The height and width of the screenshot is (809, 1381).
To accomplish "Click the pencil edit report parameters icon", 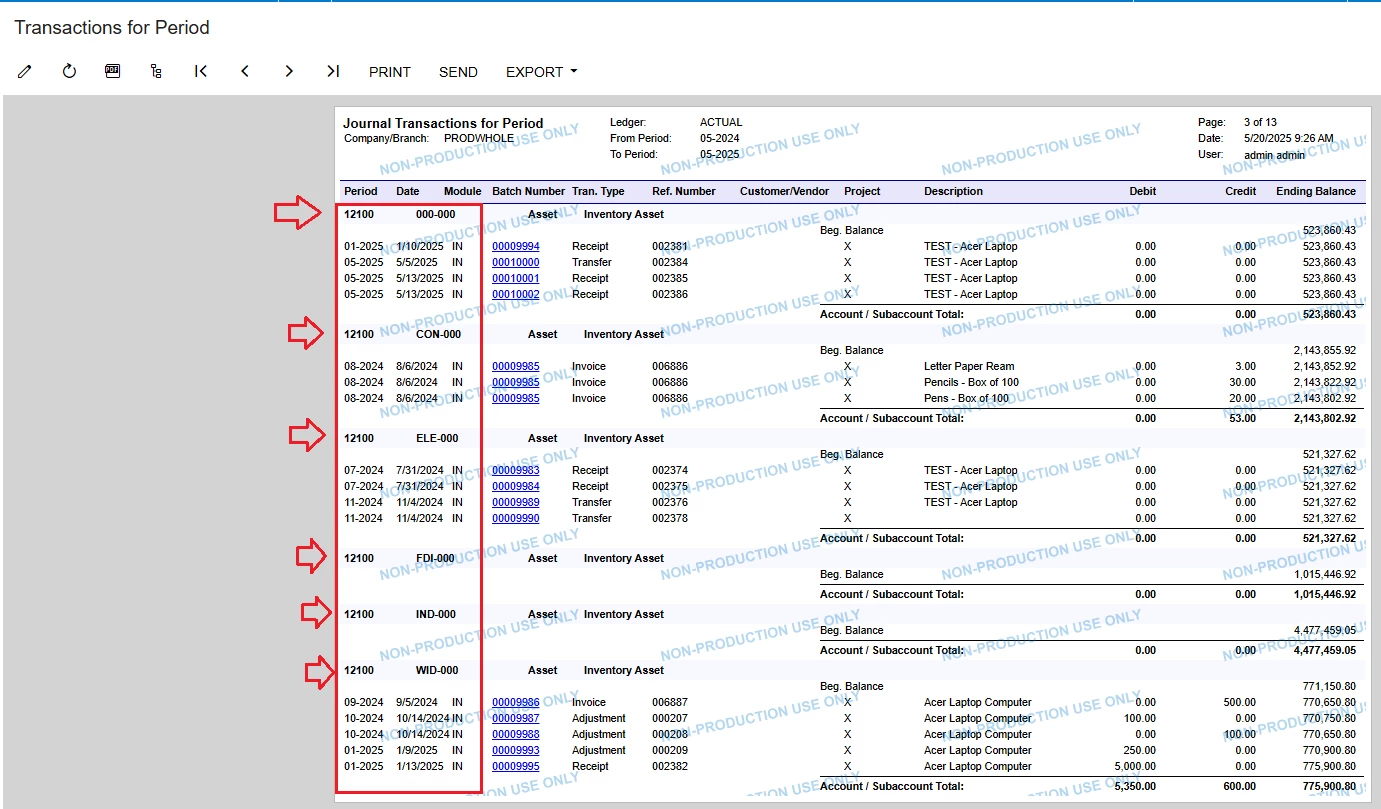I will pyautogui.click(x=25, y=72).
